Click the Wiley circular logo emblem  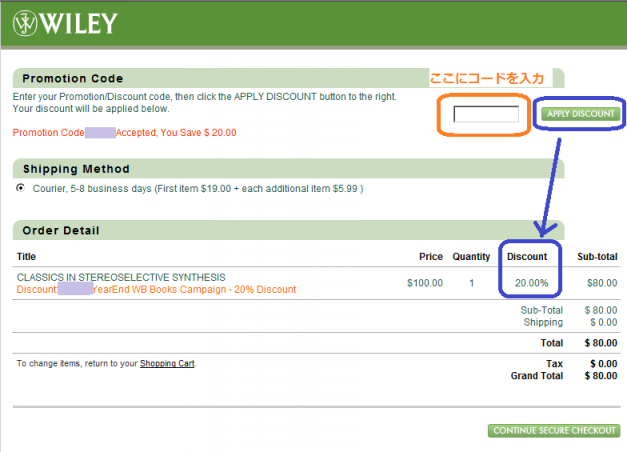pos(27,23)
